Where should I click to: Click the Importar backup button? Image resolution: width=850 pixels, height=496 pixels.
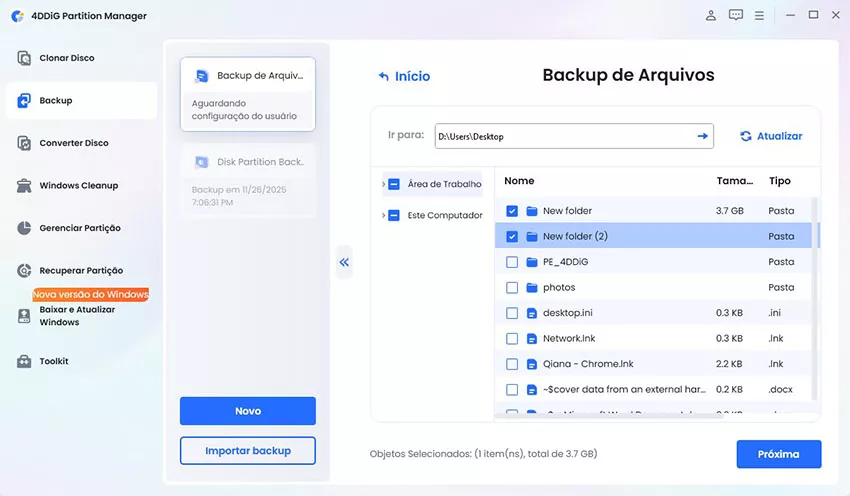point(248,450)
